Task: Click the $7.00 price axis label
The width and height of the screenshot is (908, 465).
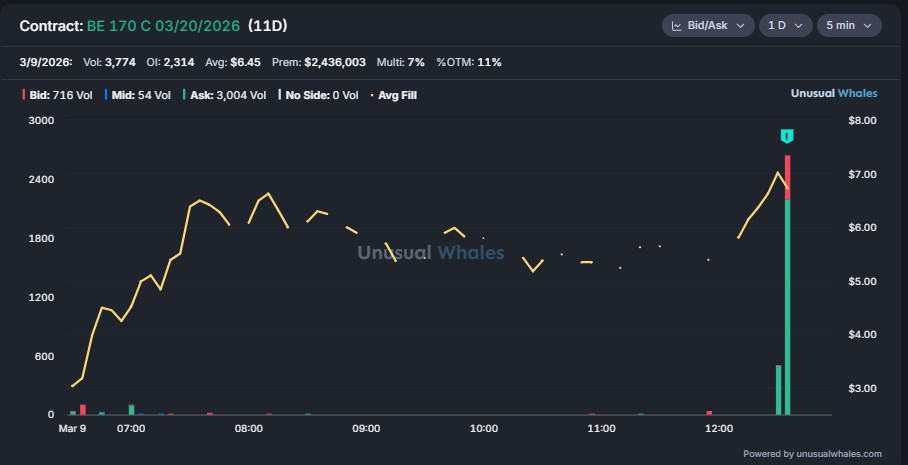Action: tap(862, 174)
